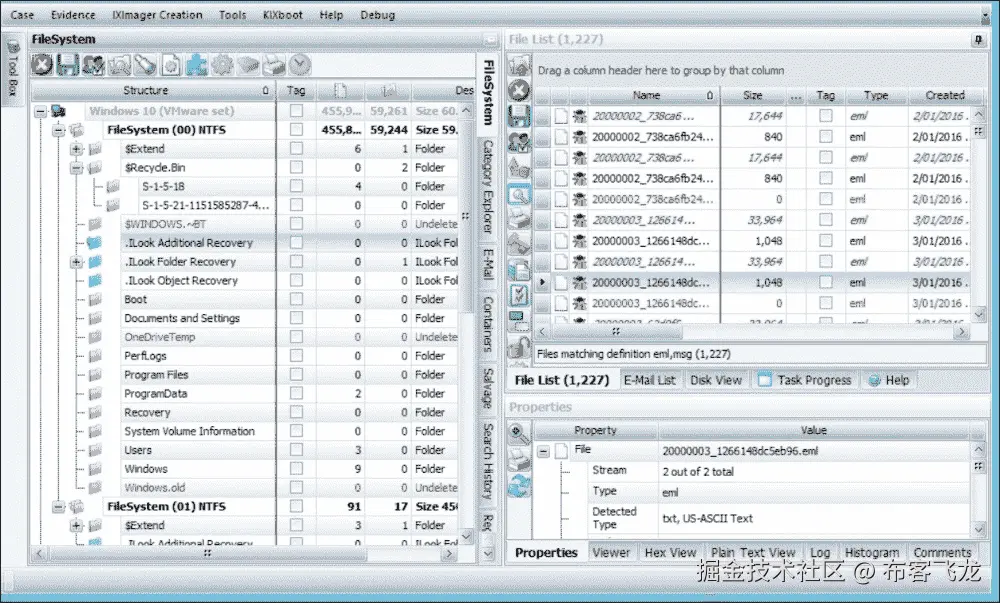Open the Category Explorer vertical tab
The height and width of the screenshot is (603, 1000).
click(488, 187)
